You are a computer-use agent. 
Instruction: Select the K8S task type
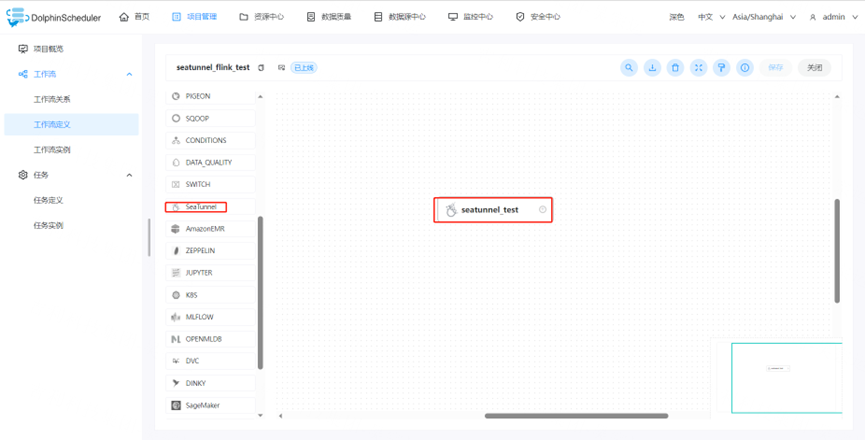point(210,295)
